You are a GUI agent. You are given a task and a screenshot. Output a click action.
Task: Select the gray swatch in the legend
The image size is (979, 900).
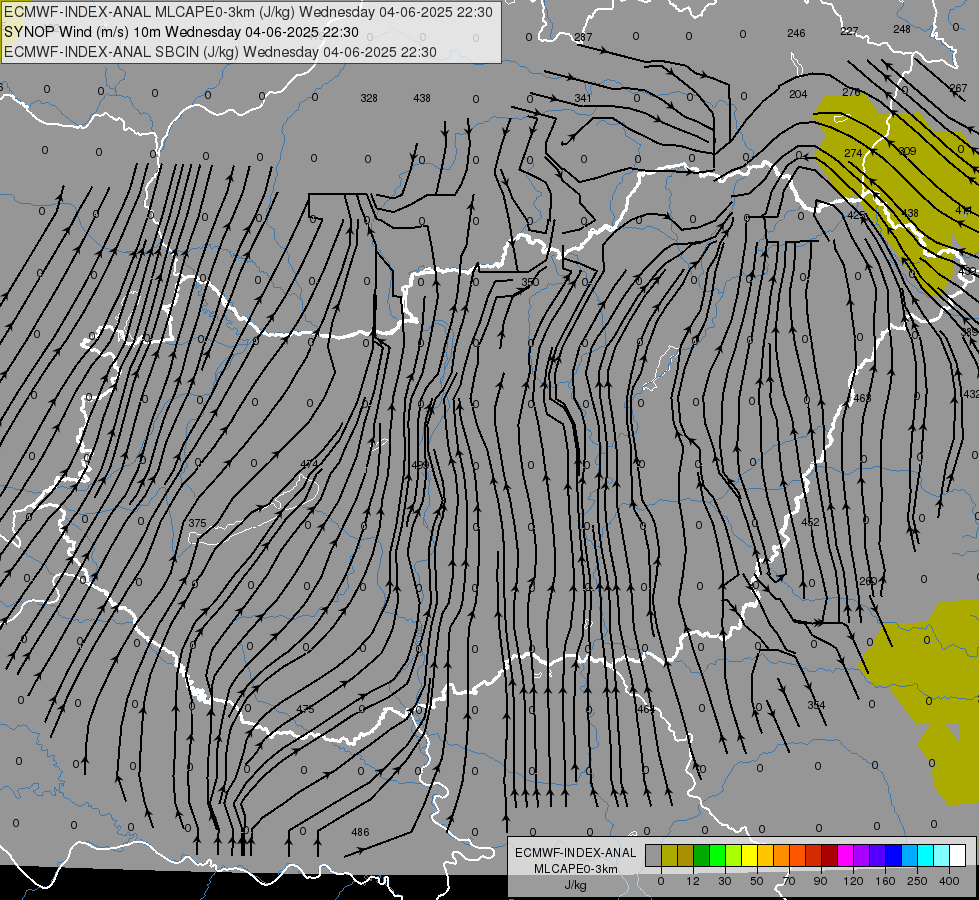(x=653, y=856)
